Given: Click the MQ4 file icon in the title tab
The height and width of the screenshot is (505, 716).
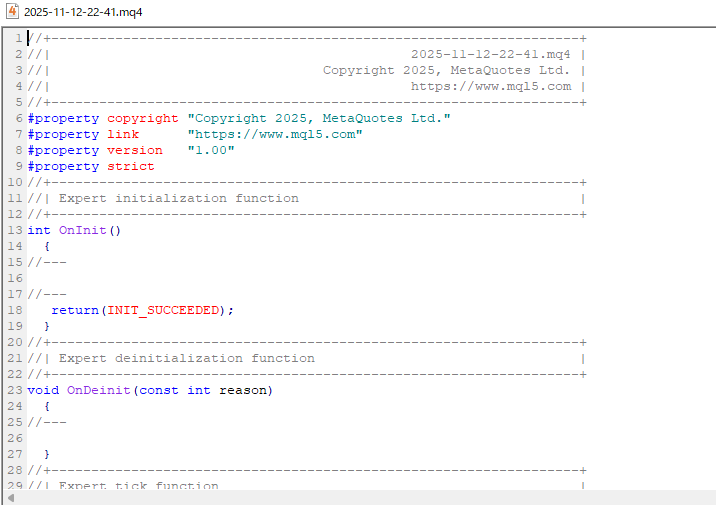Looking at the screenshot, I should pos(12,11).
